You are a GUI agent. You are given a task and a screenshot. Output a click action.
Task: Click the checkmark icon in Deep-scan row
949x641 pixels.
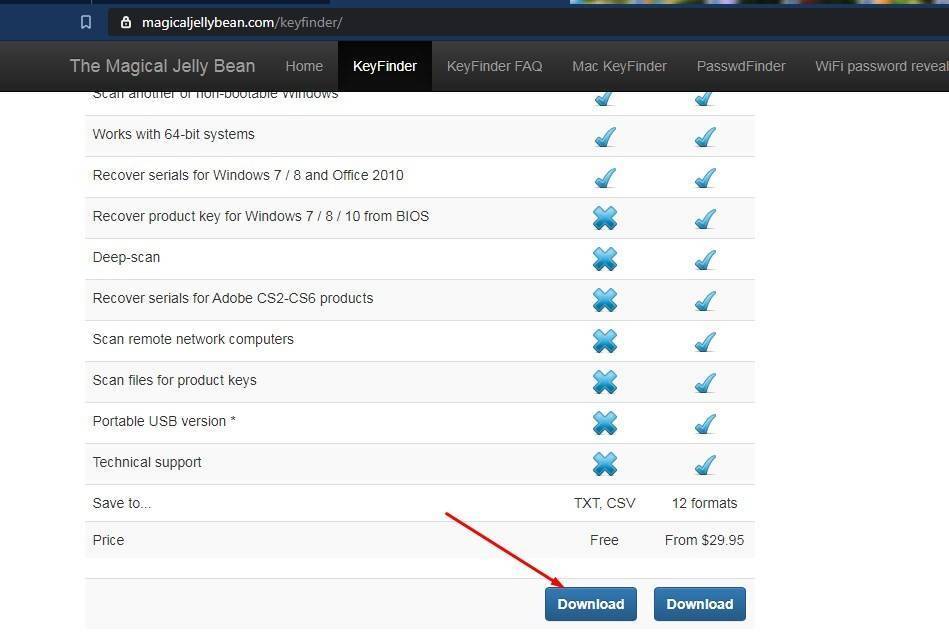(704, 259)
